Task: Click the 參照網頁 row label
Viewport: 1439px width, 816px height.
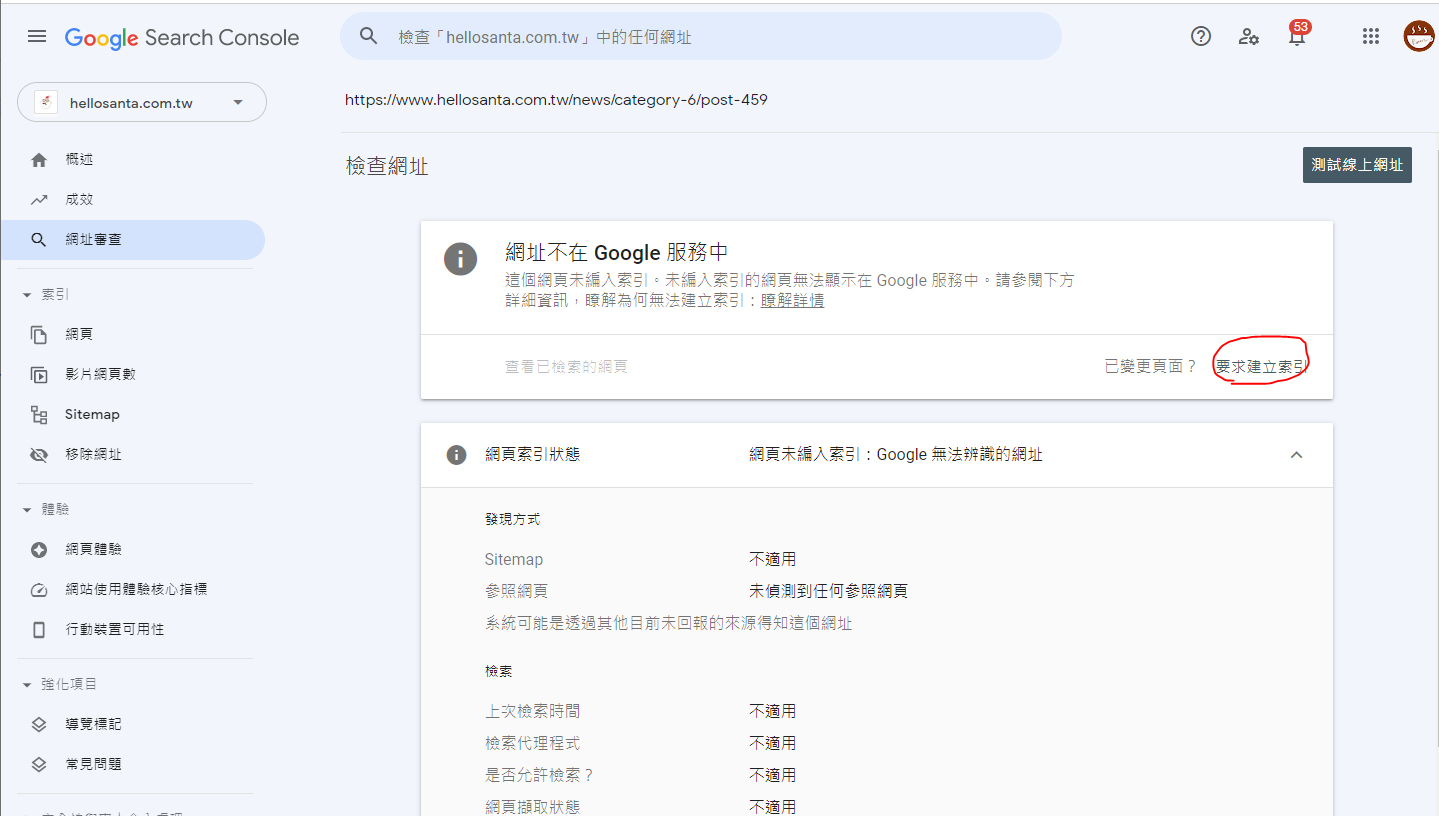Action: (516, 592)
